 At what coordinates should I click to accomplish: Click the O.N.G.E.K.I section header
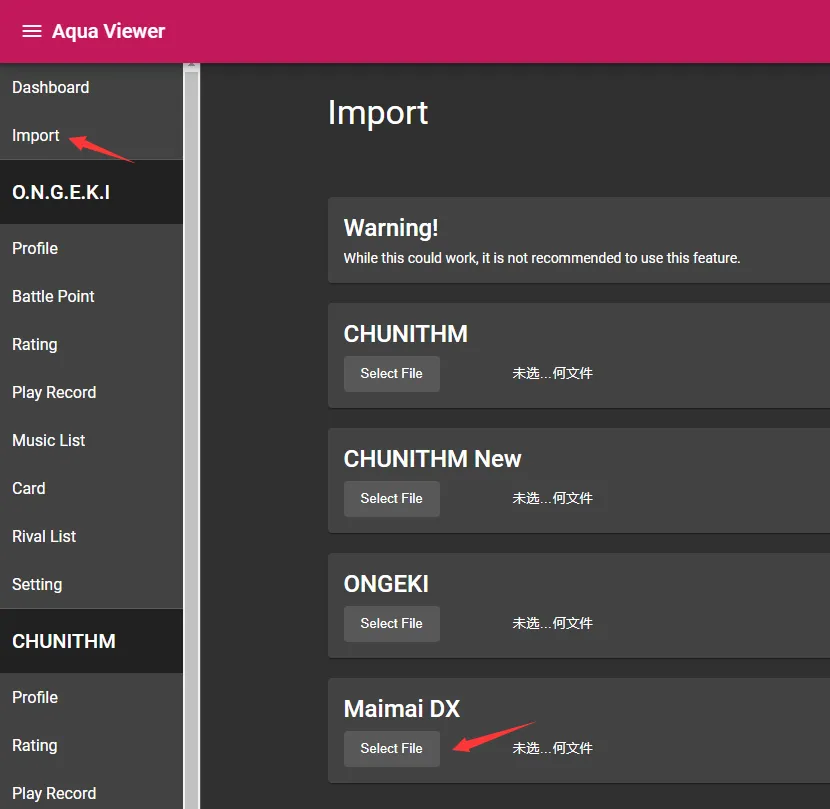pyautogui.click(x=91, y=192)
